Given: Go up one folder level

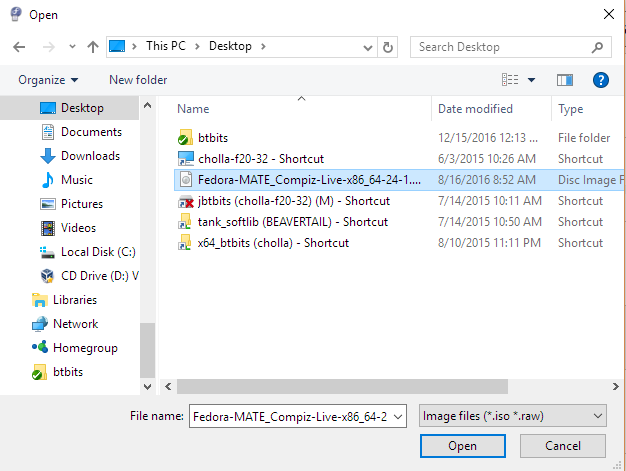Looking at the screenshot, I should click(93, 47).
